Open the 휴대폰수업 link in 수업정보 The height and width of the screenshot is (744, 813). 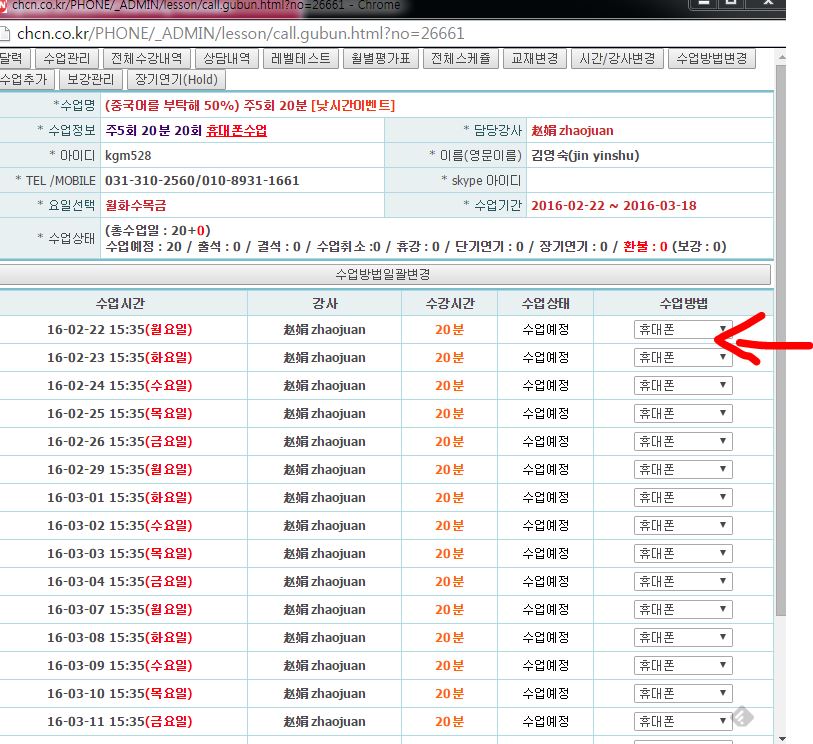[236, 131]
